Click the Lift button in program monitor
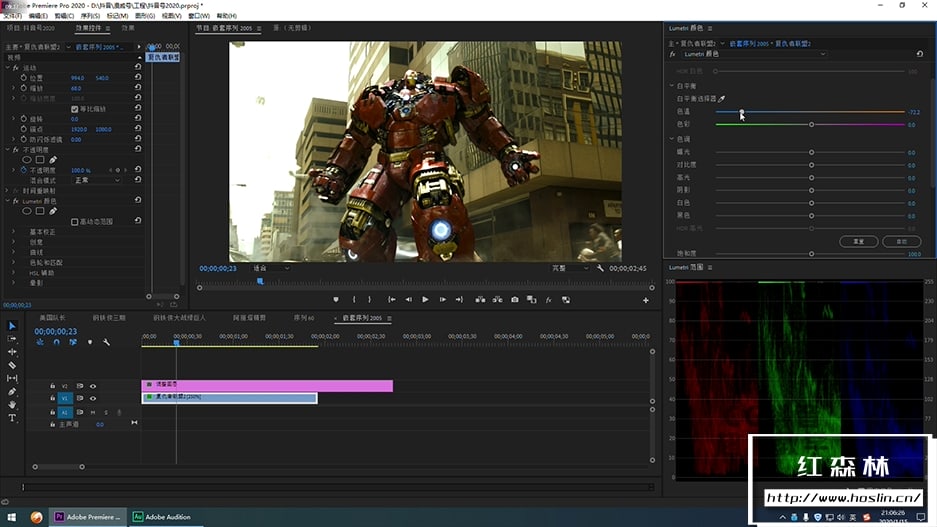The height and width of the screenshot is (527, 937). (480, 300)
